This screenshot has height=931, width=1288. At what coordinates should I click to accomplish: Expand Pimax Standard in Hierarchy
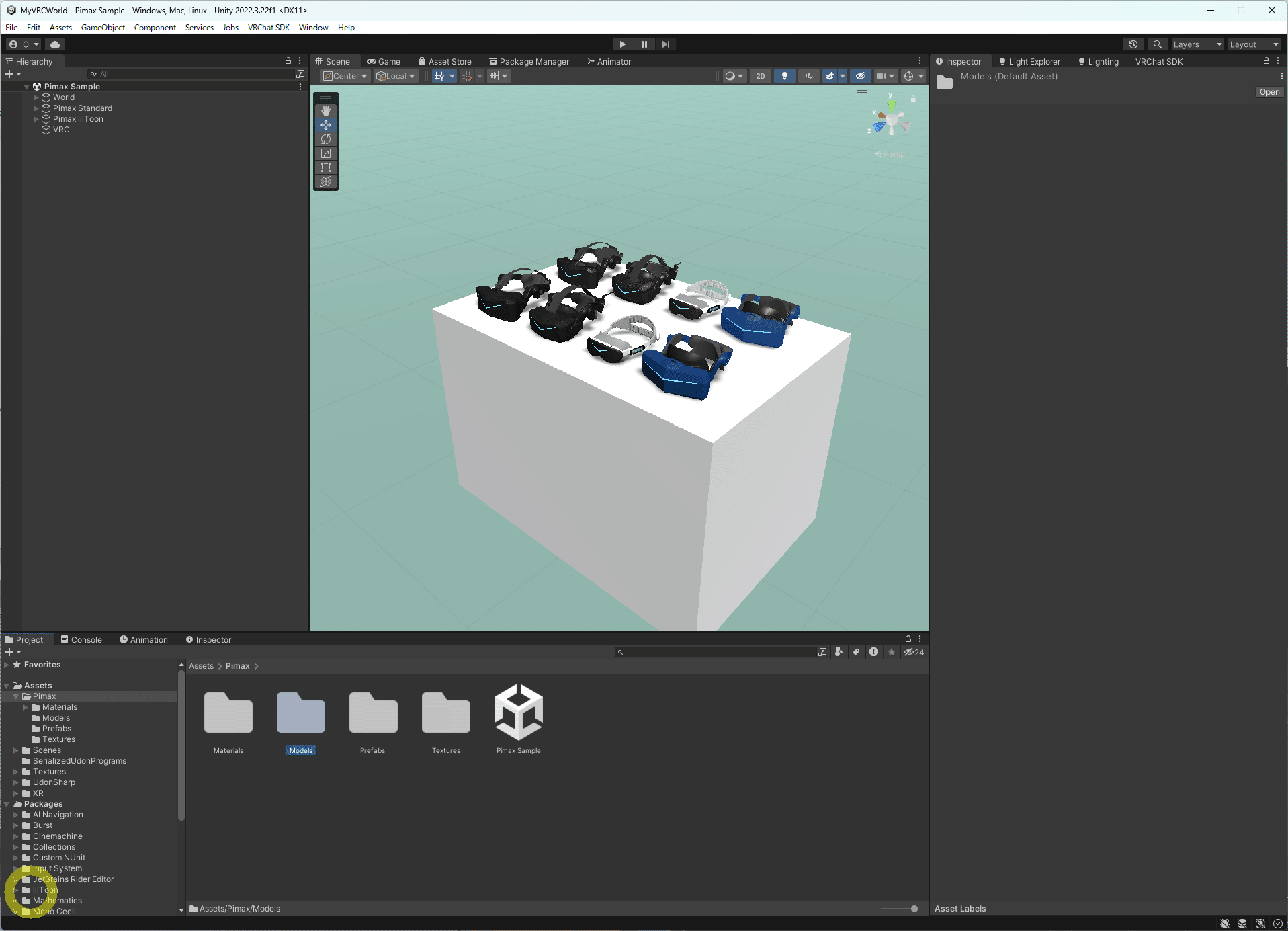(36, 108)
